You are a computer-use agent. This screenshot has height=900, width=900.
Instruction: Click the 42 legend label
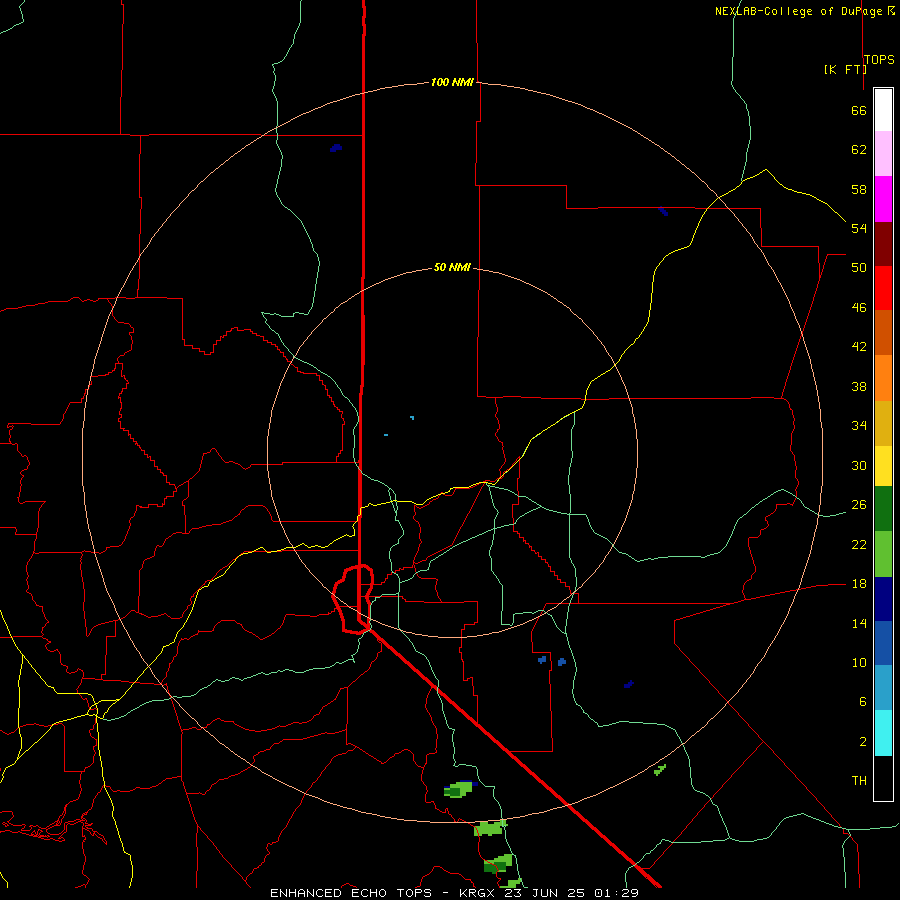coord(859,347)
